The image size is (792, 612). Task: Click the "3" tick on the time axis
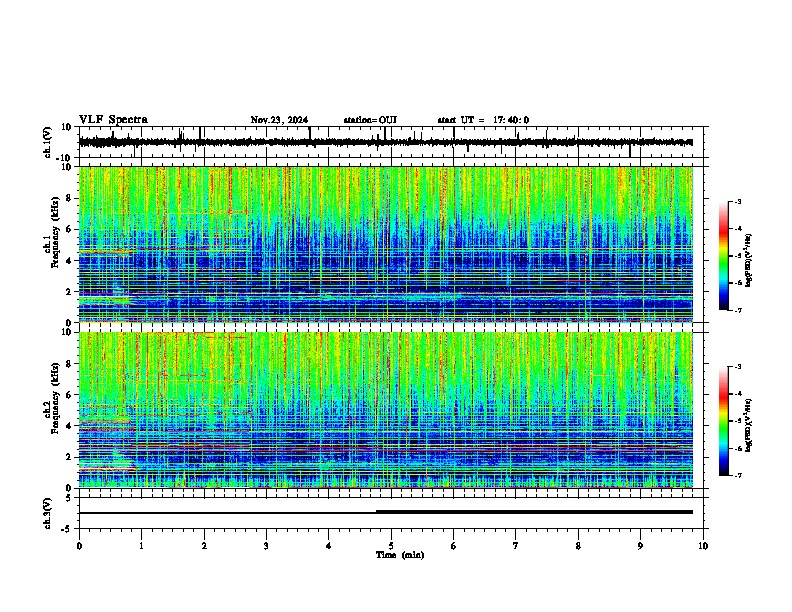click(x=266, y=546)
